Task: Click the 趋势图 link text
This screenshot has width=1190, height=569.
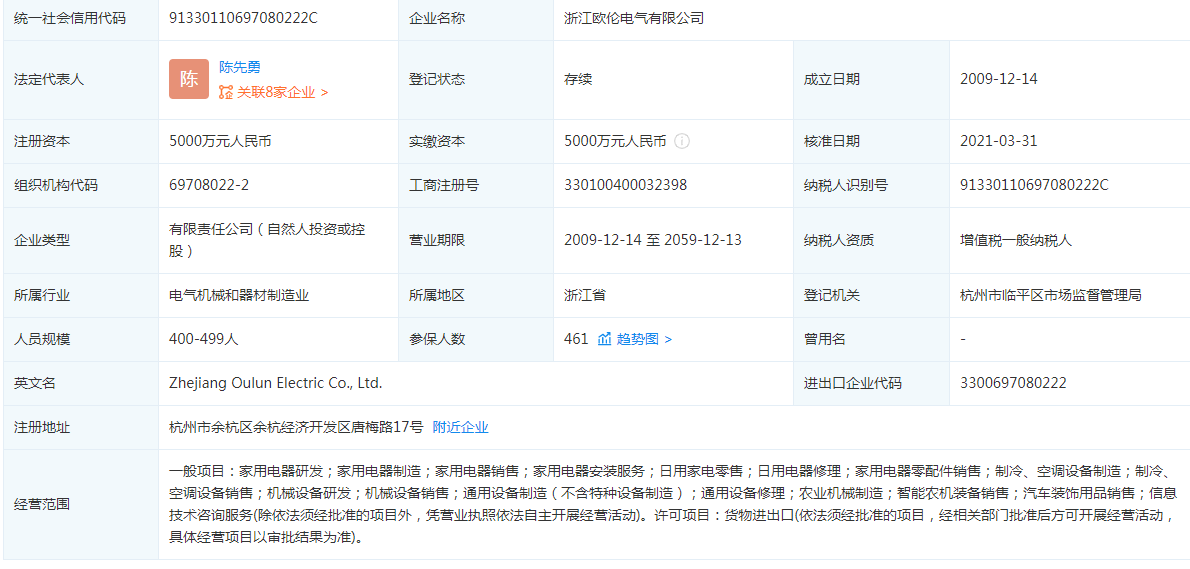Action: [x=638, y=339]
